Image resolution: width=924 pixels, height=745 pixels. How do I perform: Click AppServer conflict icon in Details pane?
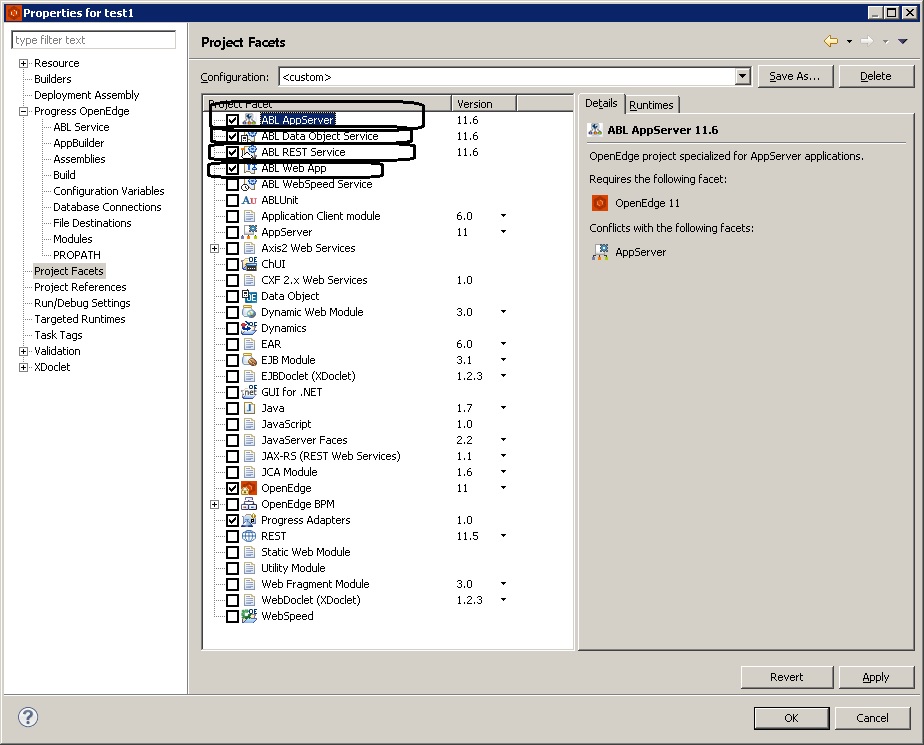pyautogui.click(x=600, y=252)
